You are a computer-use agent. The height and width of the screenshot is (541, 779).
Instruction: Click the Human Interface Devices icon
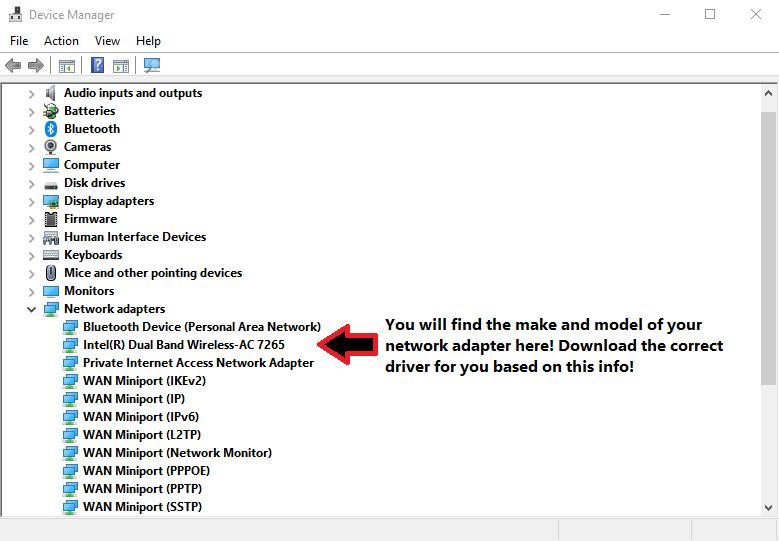pos(51,238)
